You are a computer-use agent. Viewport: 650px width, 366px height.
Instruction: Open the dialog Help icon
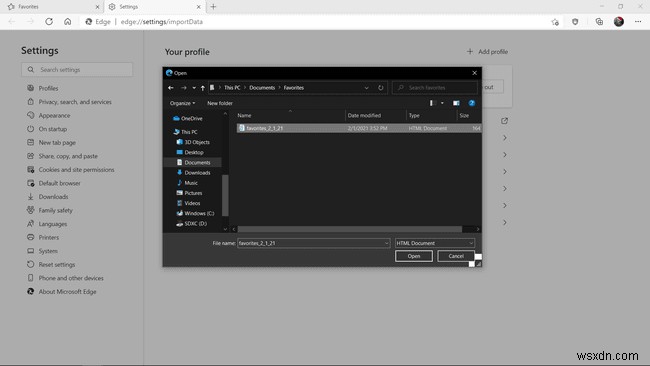[471, 103]
